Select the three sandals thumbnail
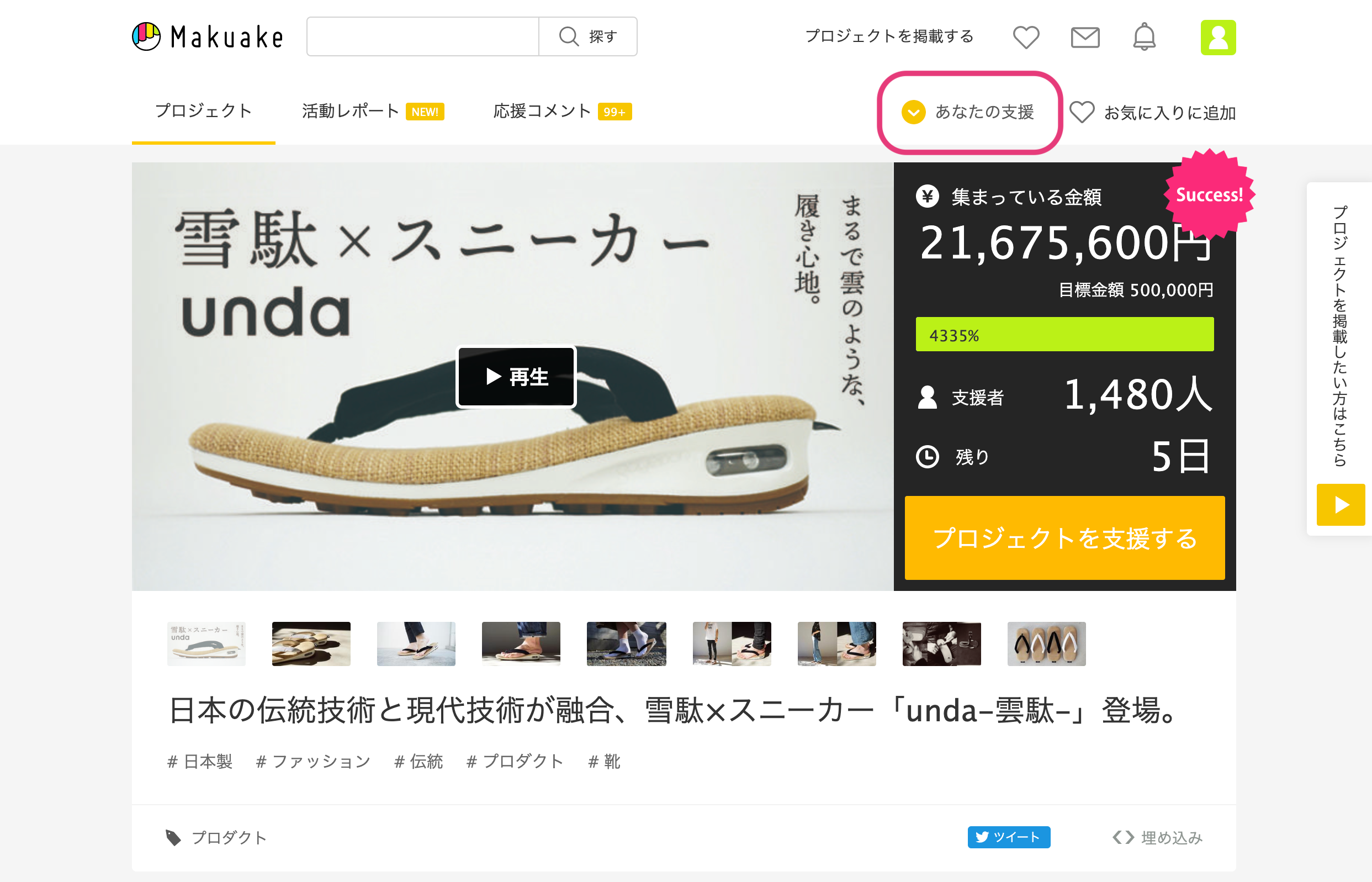The height and width of the screenshot is (882, 1372). tap(1046, 644)
